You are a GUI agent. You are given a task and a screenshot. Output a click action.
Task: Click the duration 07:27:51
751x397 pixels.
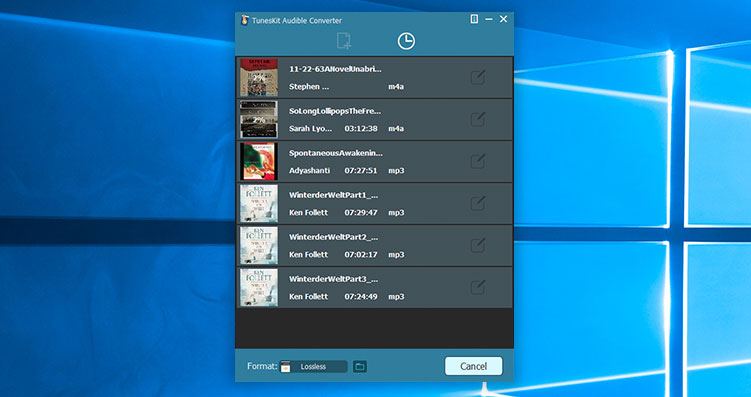pyautogui.click(x=361, y=171)
